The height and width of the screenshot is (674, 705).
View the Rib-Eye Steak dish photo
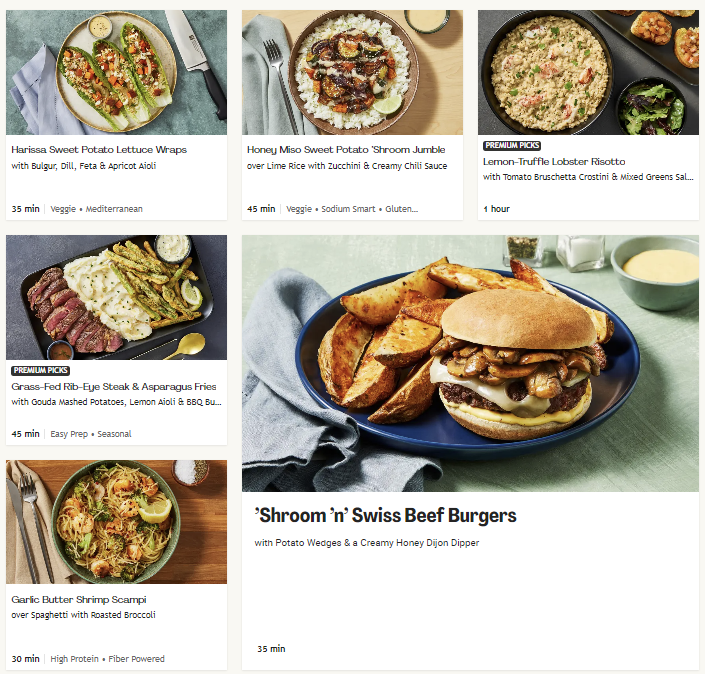pos(116,297)
